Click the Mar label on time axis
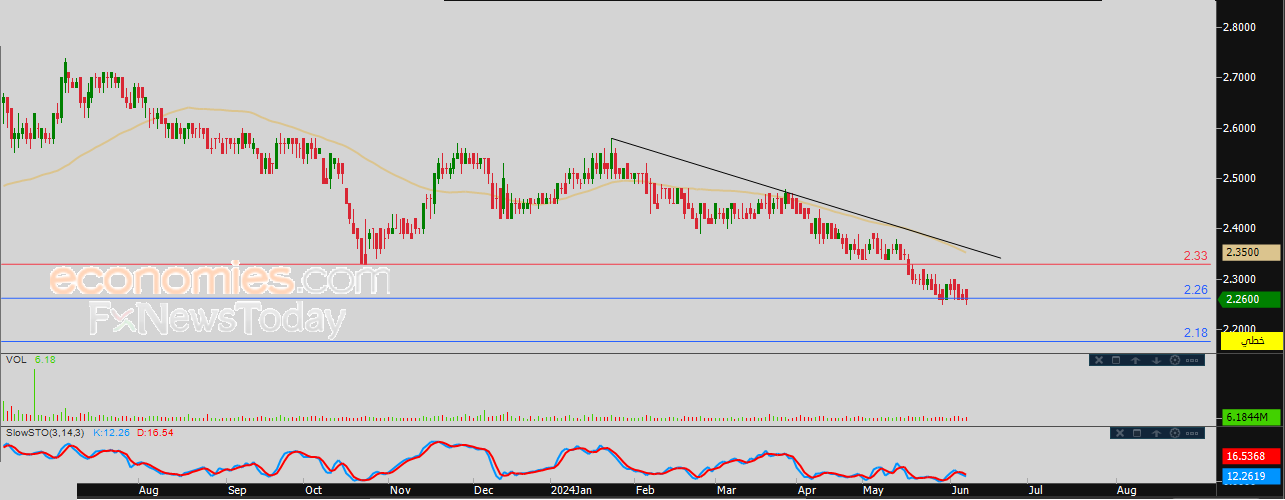The height and width of the screenshot is (500, 1285). (728, 491)
